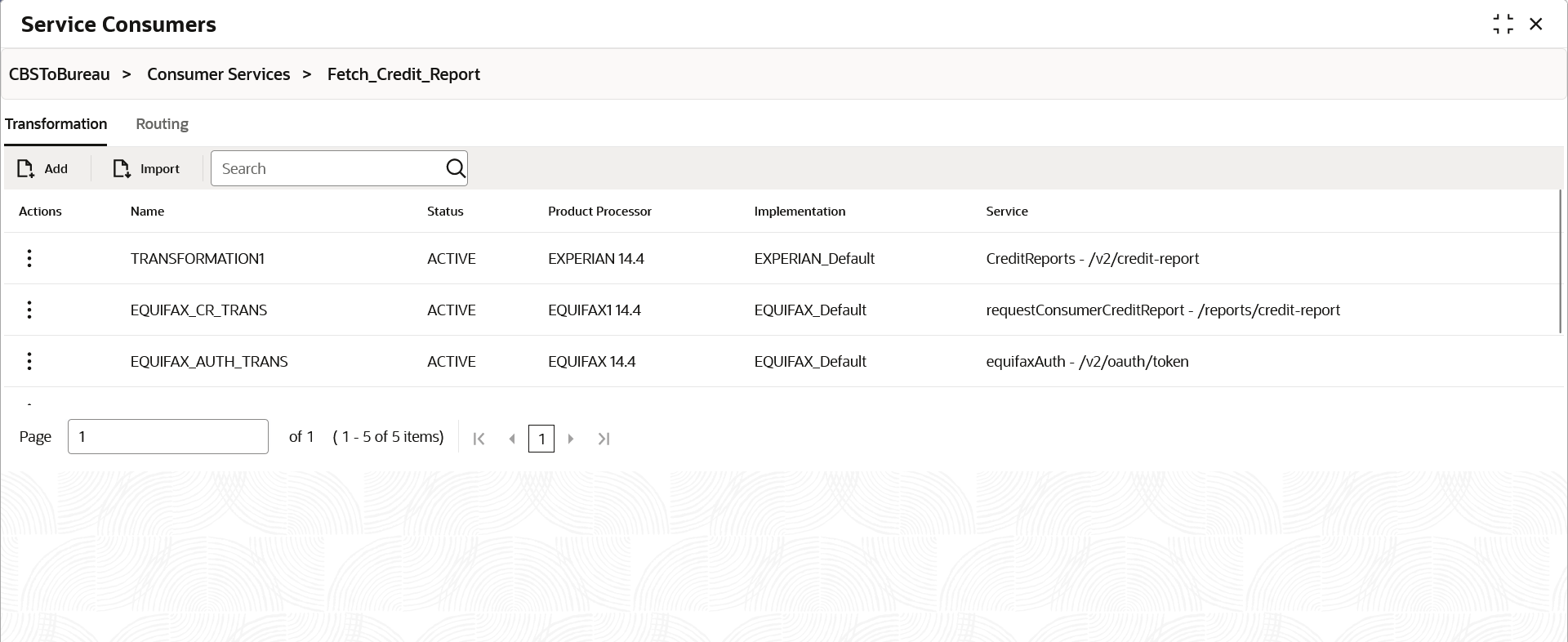The width and height of the screenshot is (1568, 642).
Task: Click EQUIFAX1 14.4 product processor cell
Action: click(x=595, y=310)
